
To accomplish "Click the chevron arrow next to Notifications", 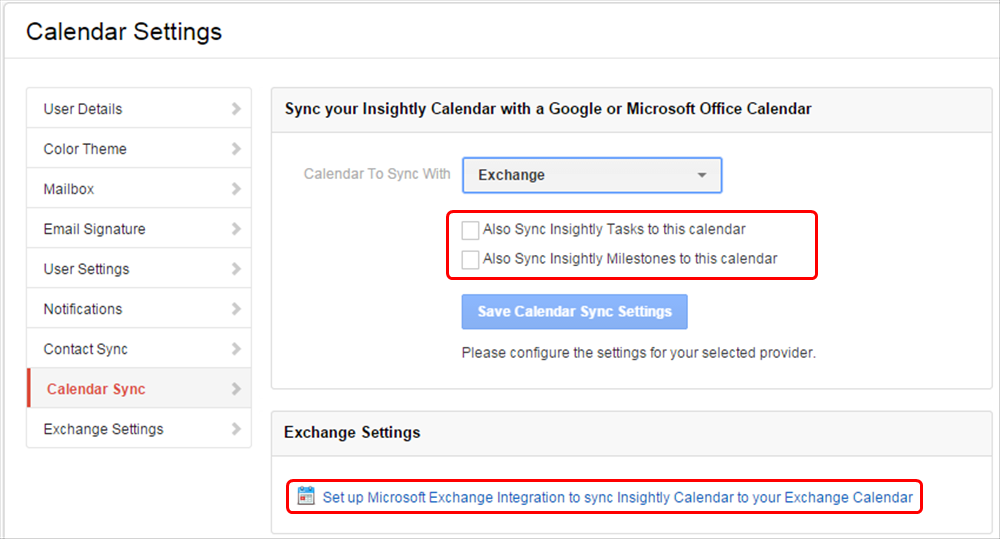I will [x=236, y=309].
